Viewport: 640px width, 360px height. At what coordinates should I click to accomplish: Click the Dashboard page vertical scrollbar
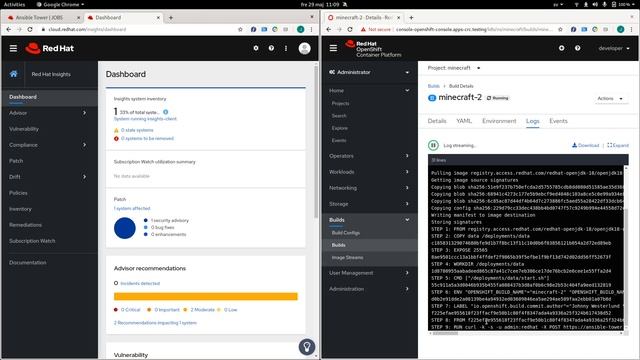point(316,141)
